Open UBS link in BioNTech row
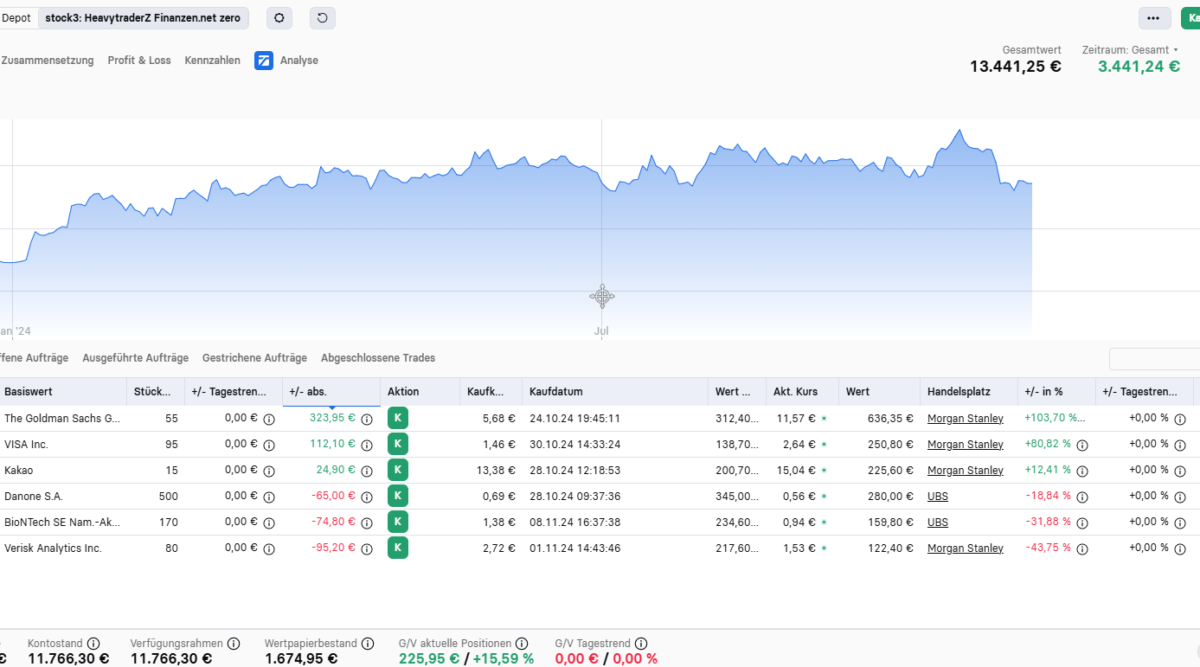The height and width of the screenshot is (667, 1200). point(938,522)
